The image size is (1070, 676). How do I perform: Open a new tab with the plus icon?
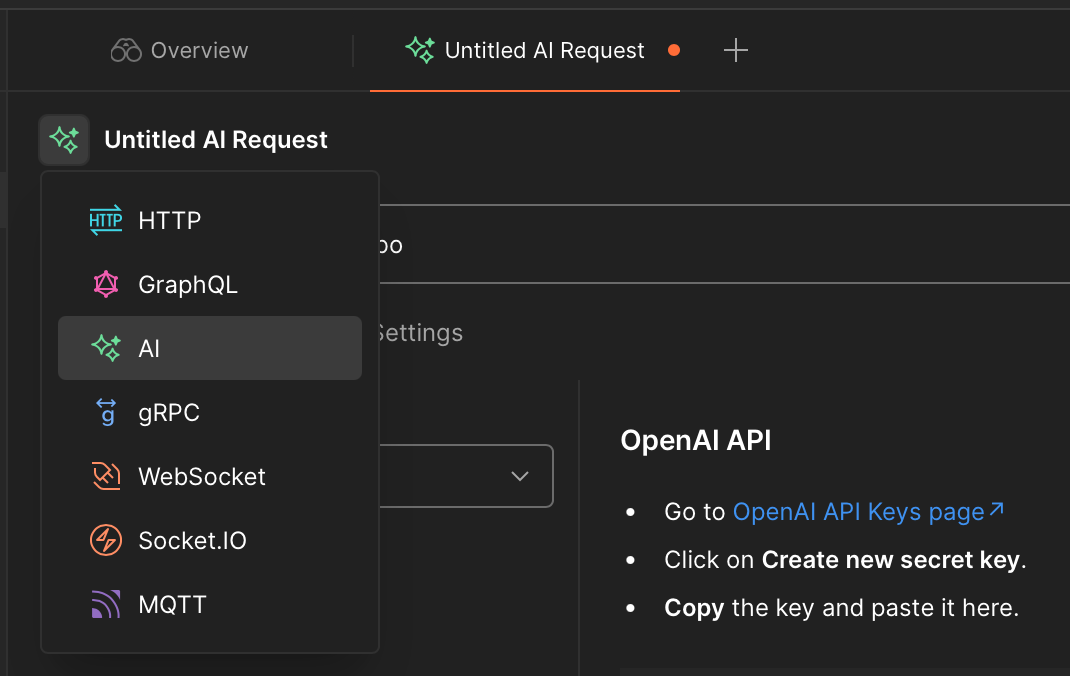(x=736, y=50)
